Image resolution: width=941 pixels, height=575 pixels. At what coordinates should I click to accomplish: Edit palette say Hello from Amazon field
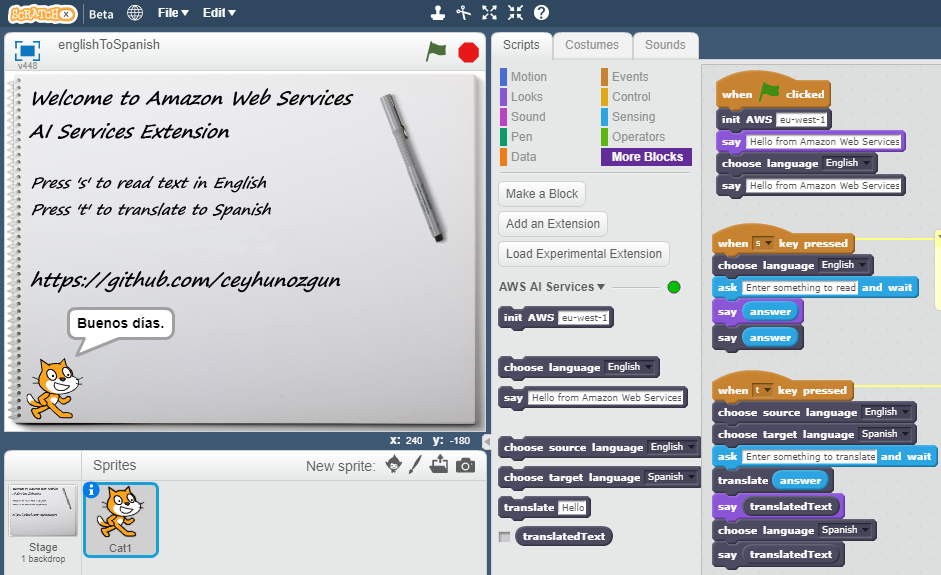click(606, 397)
